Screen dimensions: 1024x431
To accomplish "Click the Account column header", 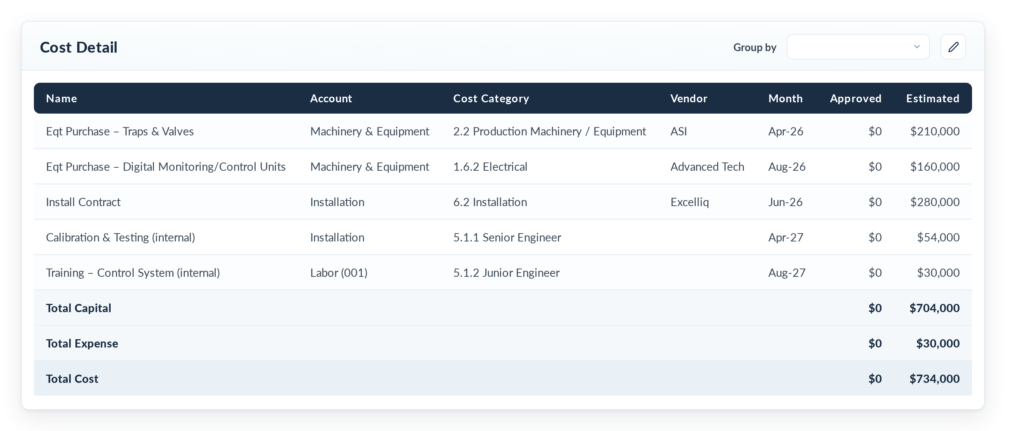I will tap(330, 99).
